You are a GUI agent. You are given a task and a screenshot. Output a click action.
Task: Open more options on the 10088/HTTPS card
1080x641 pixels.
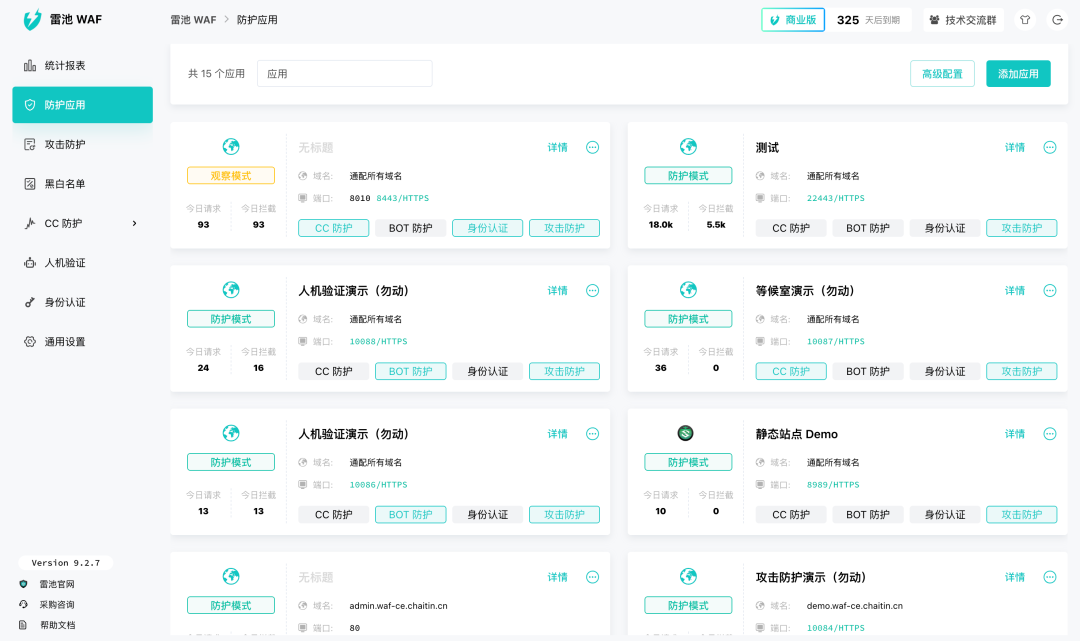pos(592,291)
